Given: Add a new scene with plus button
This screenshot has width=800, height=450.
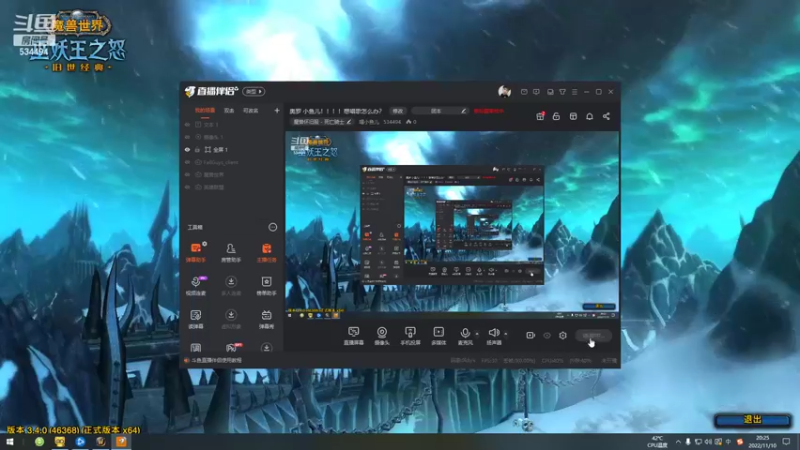Looking at the screenshot, I should click(277, 110).
